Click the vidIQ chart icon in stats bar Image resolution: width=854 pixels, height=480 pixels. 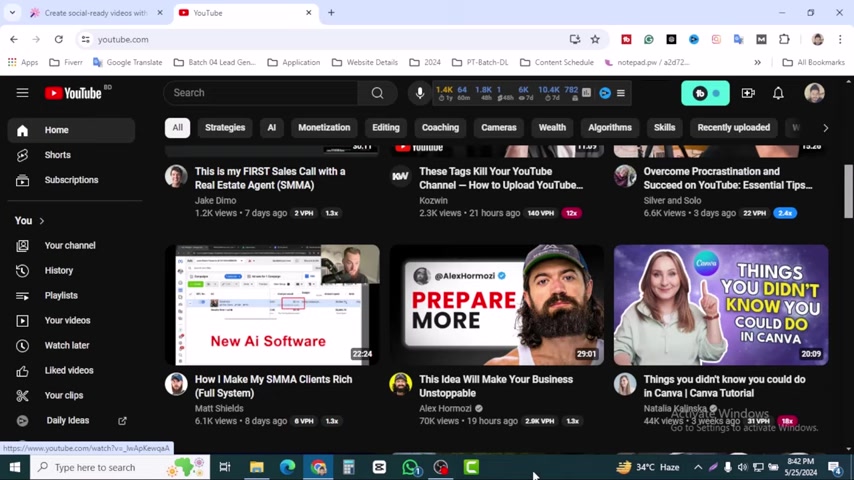click(587, 93)
